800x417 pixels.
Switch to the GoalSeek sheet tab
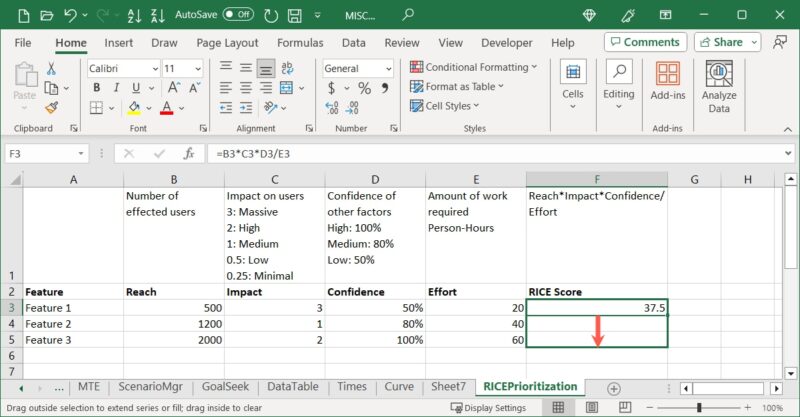click(225, 387)
